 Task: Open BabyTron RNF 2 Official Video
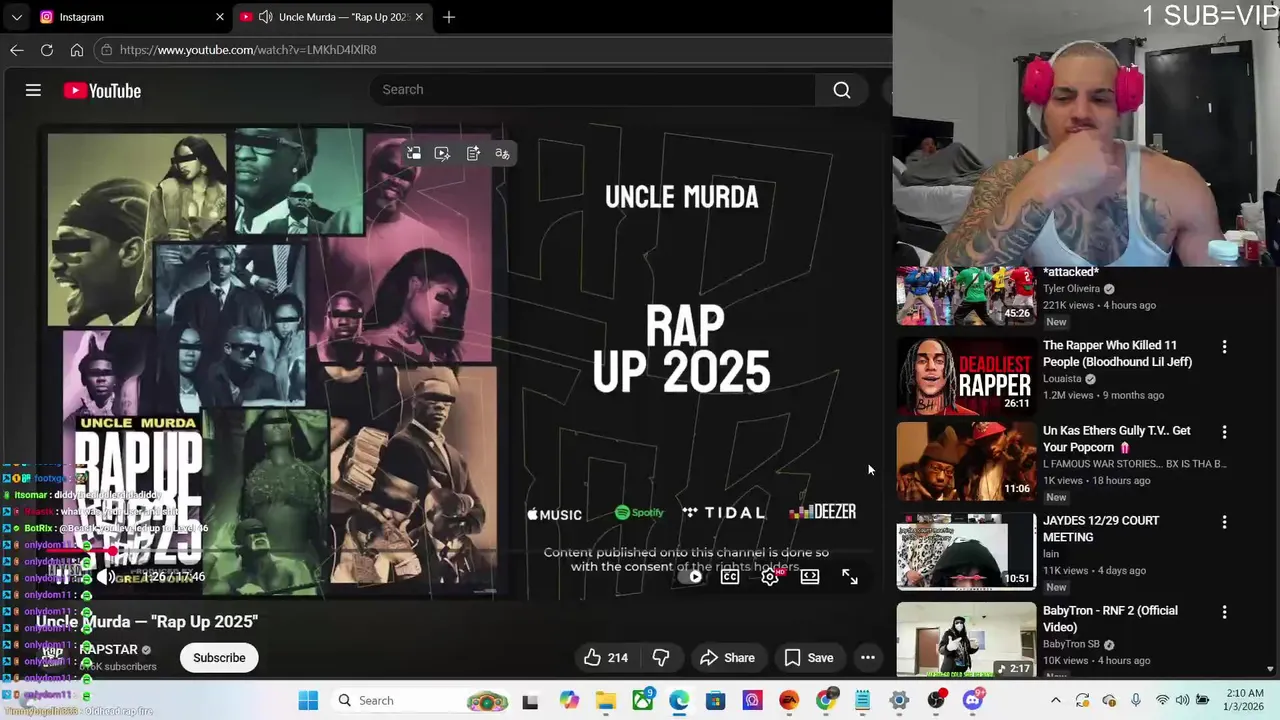1110,619
